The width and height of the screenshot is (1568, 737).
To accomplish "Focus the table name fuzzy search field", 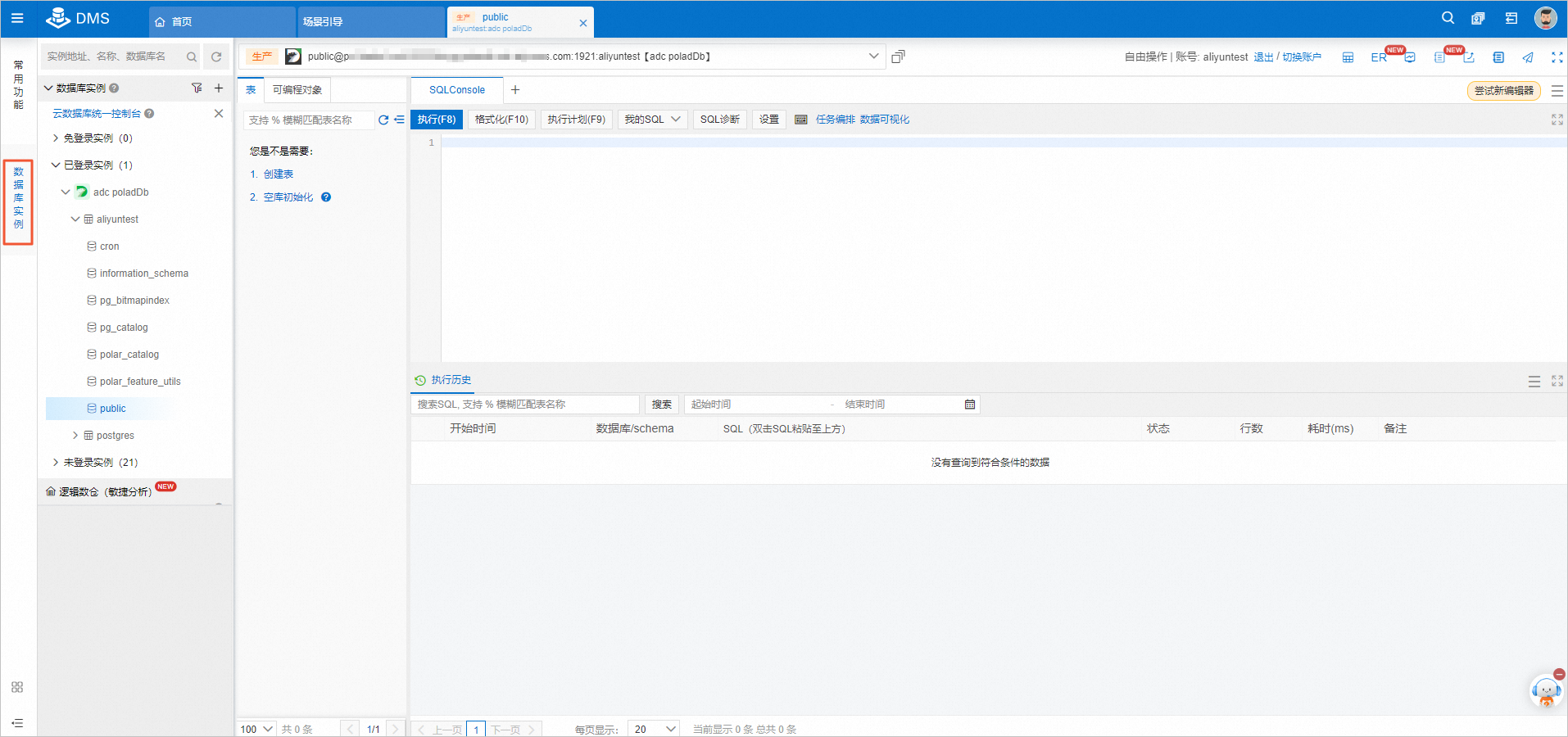I will pos(309,120).
